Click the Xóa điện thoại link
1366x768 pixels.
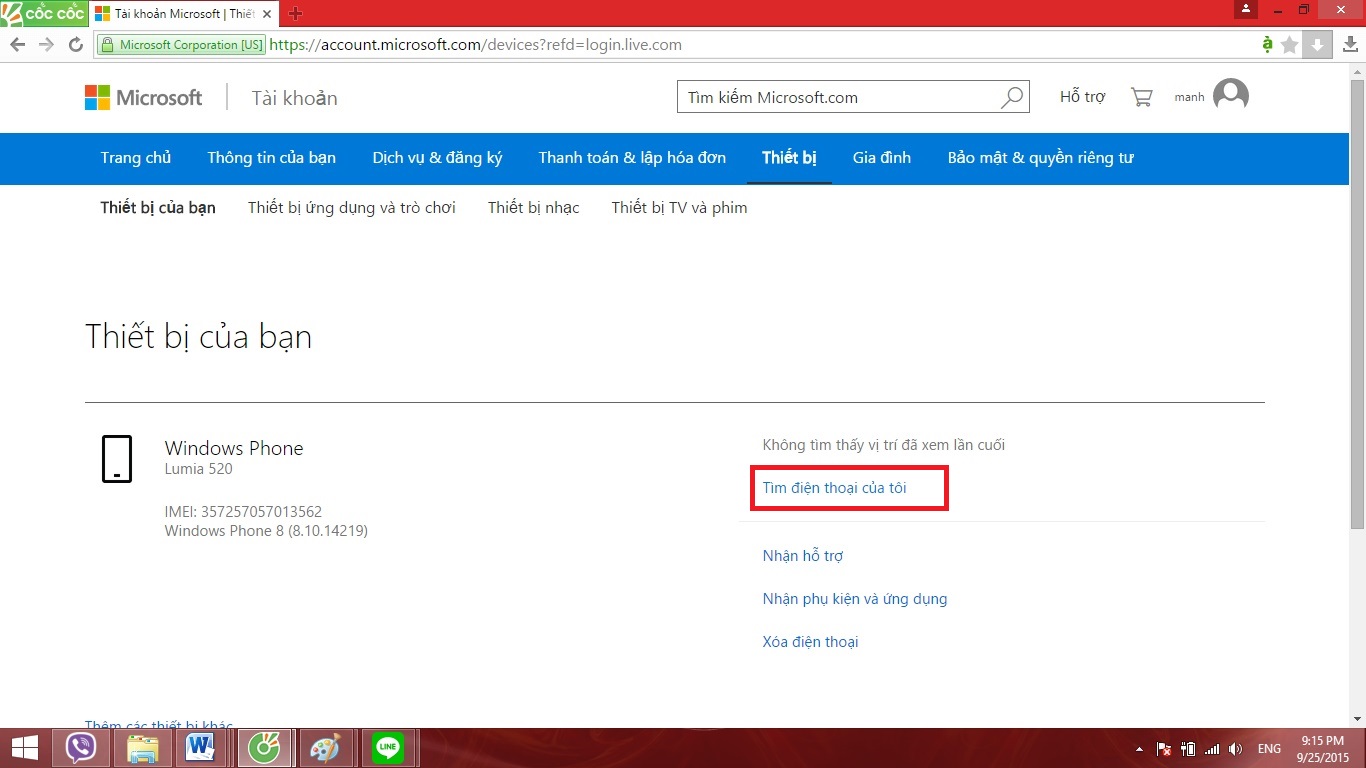coord(811,642)
